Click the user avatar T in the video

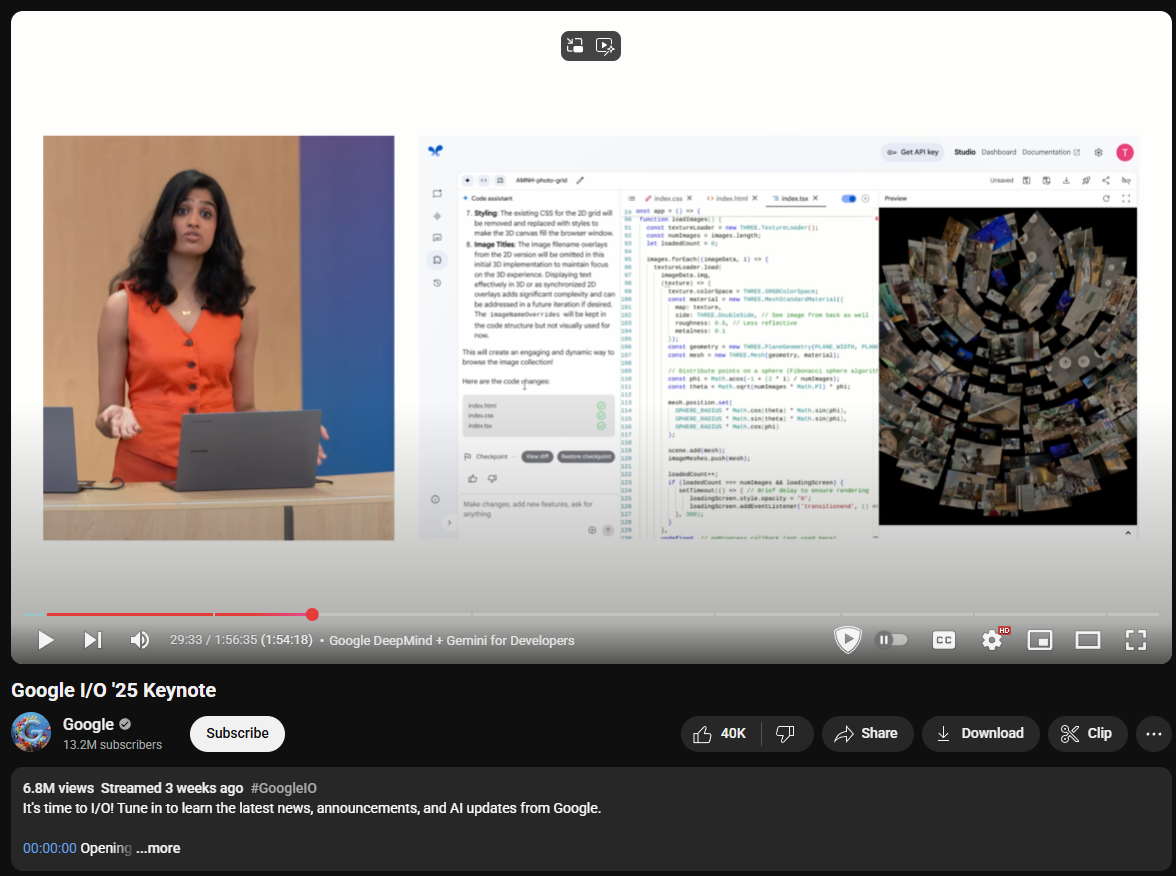click(1124, 152)
